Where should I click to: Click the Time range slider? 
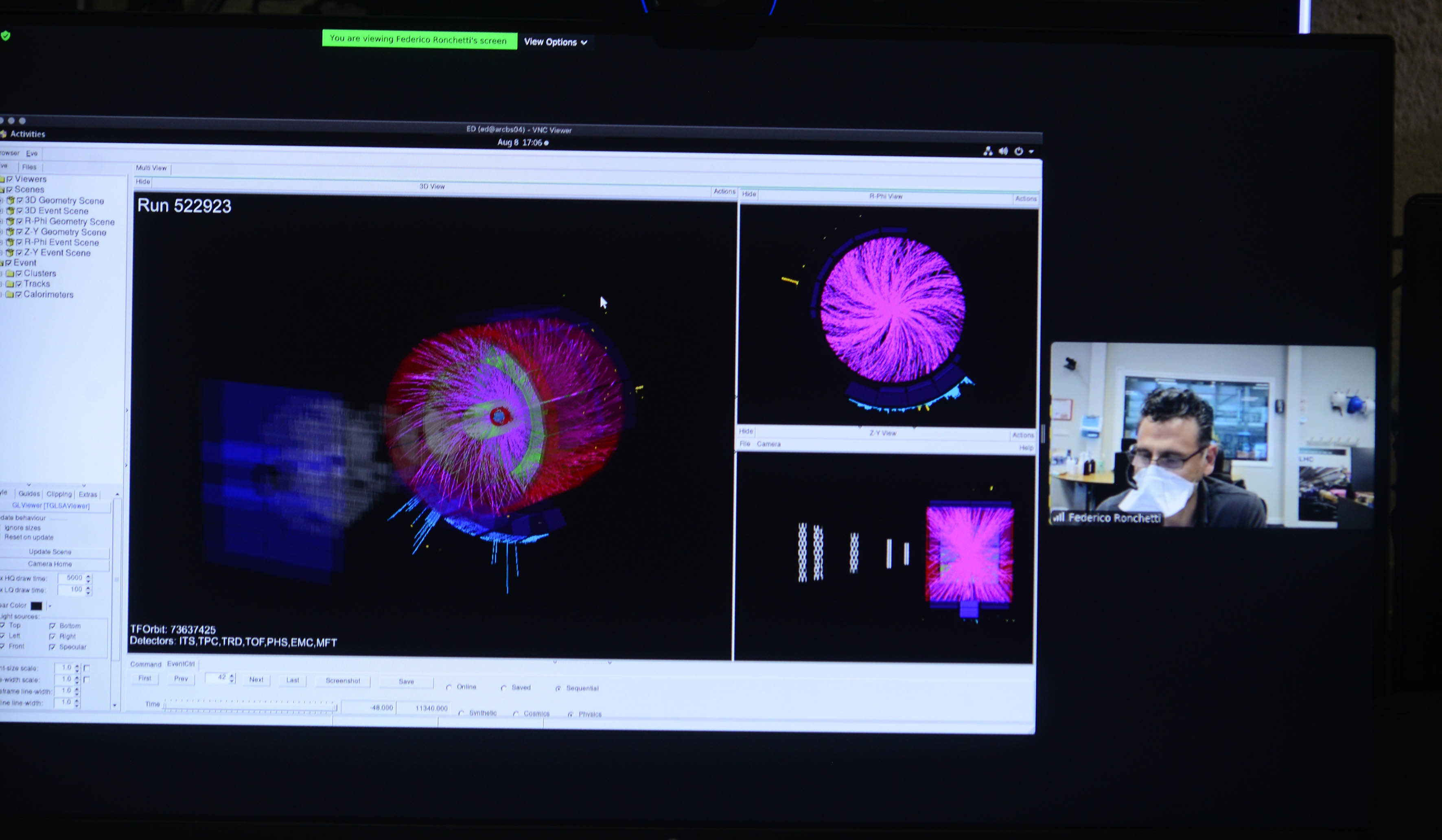(x=250, y=706)
